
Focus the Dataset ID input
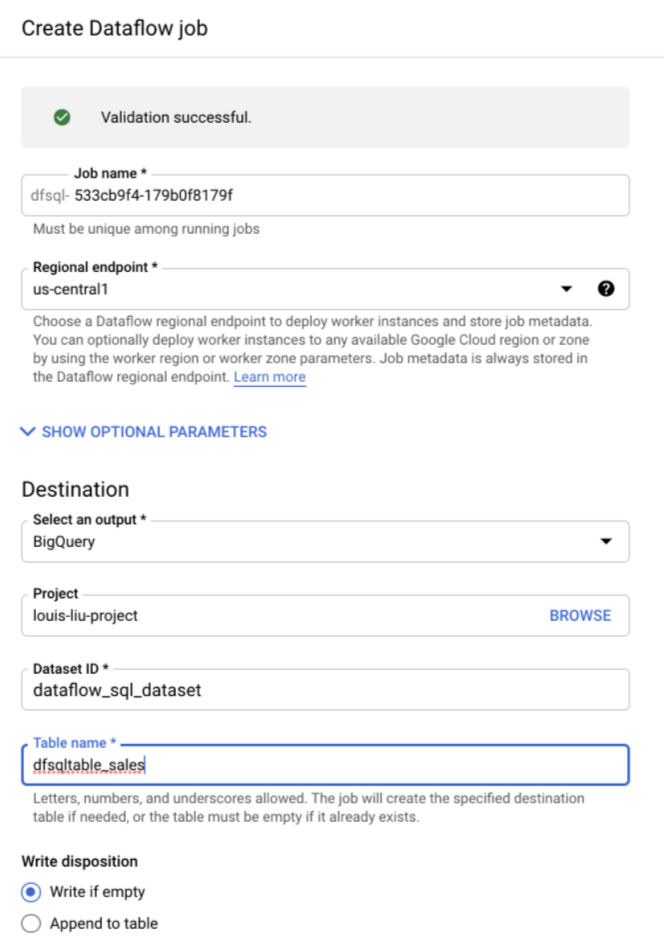click(325, 690)
